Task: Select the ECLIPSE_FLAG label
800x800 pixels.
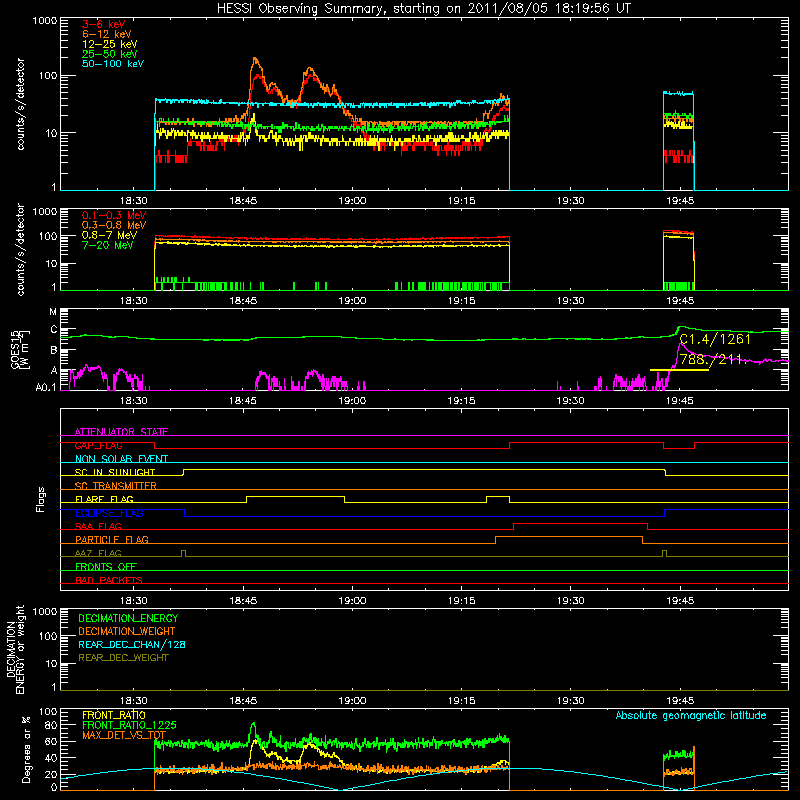Action: pos(109,513)
